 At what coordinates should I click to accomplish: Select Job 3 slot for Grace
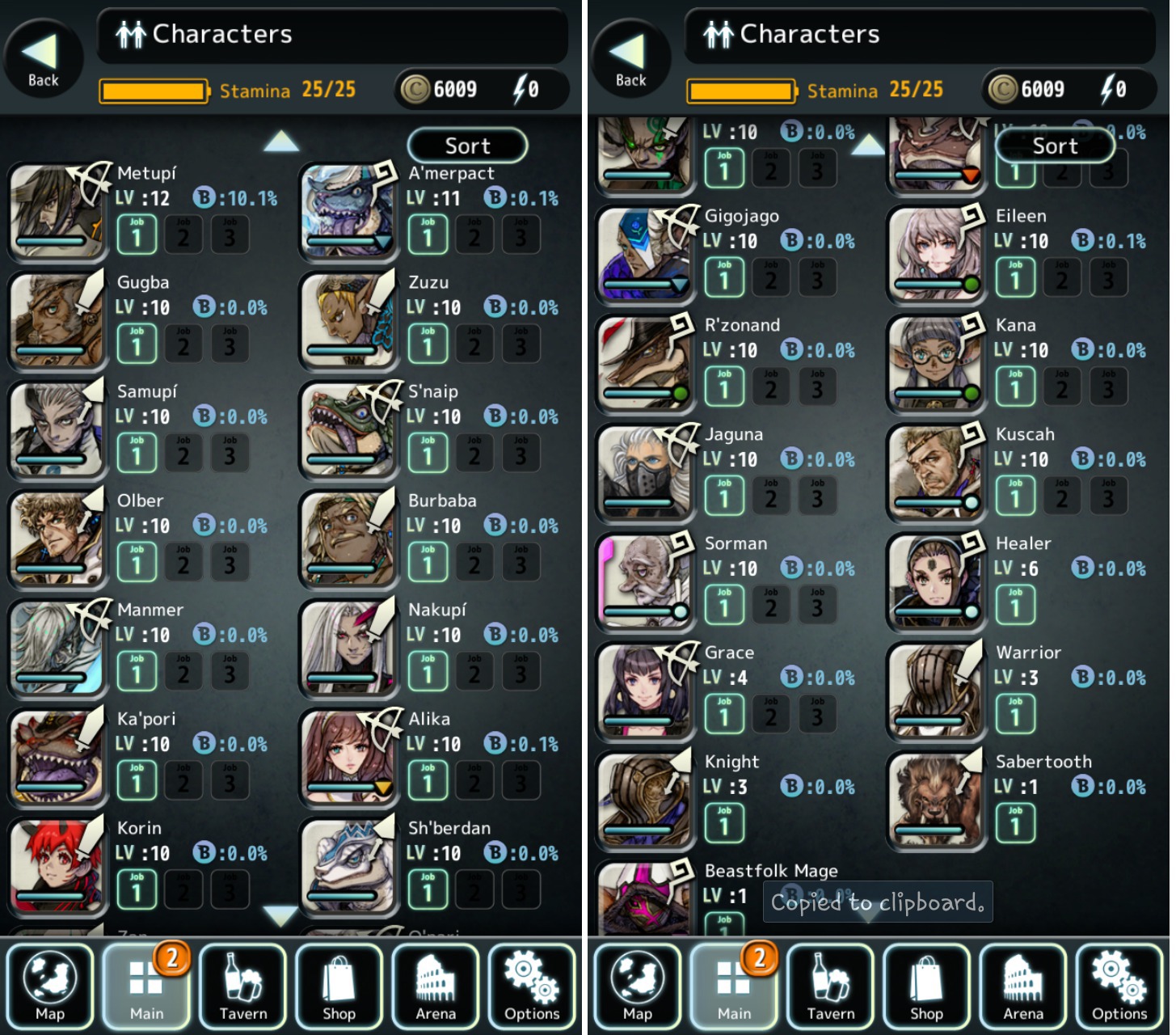click(x=817, y=714)
